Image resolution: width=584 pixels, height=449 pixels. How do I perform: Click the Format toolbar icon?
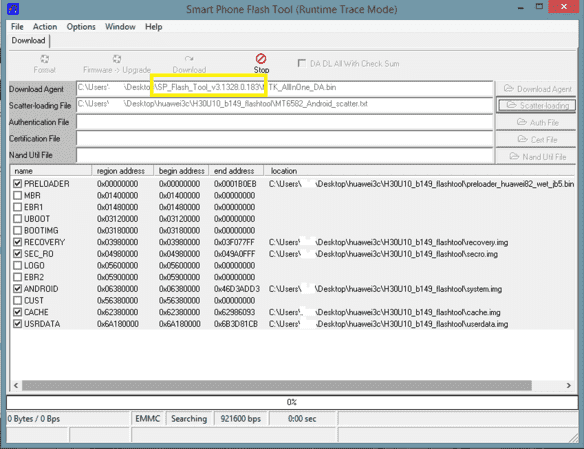click(x=44, y=59)
